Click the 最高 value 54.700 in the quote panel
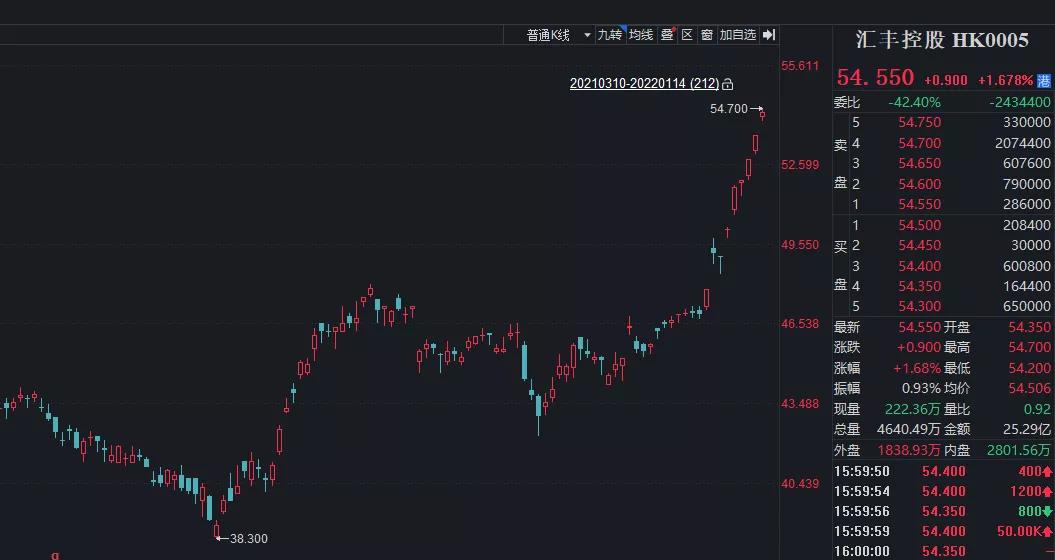The height and width of the screenshot is (560, 1055). (1029, 347)
